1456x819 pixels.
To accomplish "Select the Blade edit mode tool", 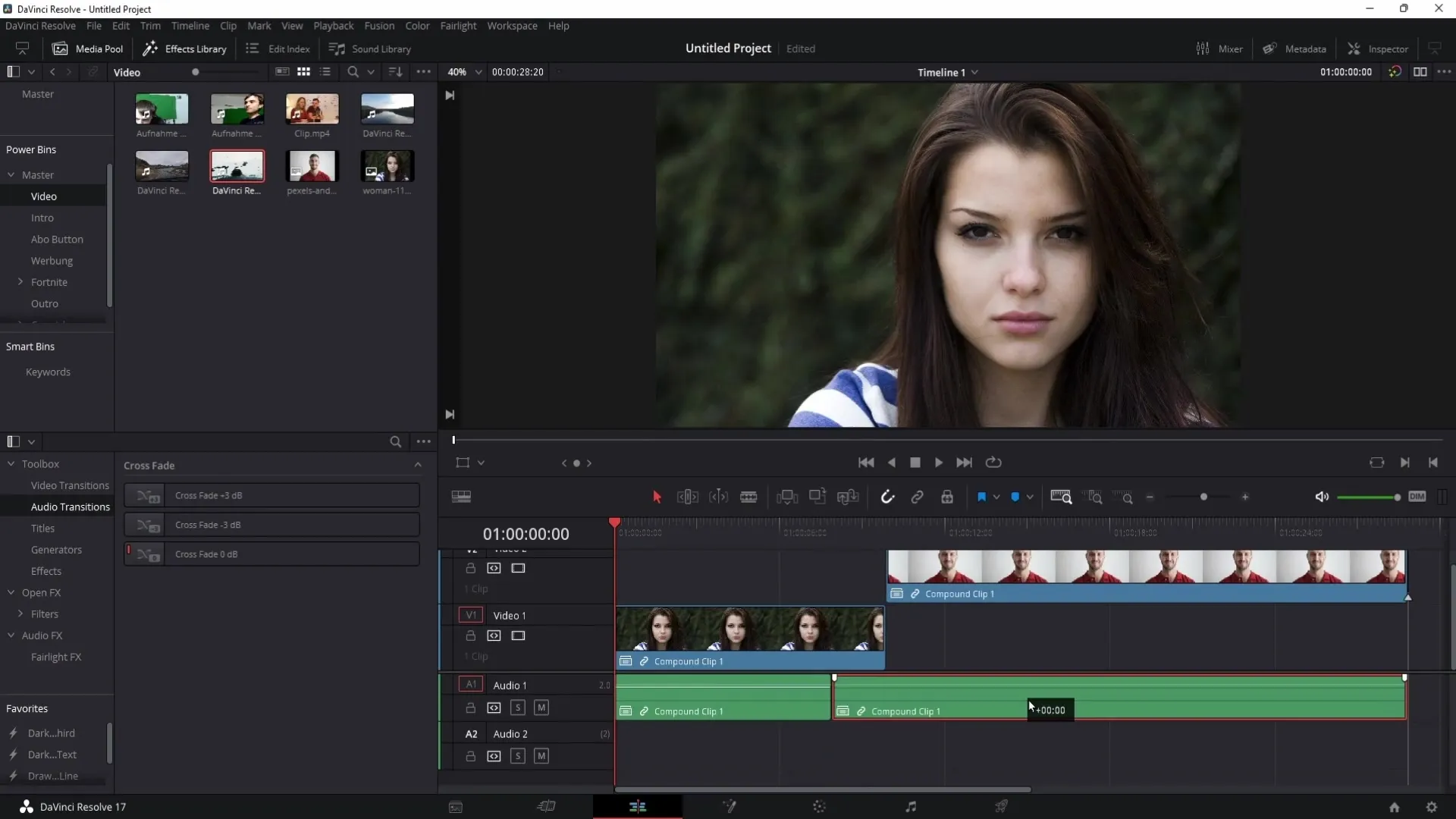I will coord(748,497).
